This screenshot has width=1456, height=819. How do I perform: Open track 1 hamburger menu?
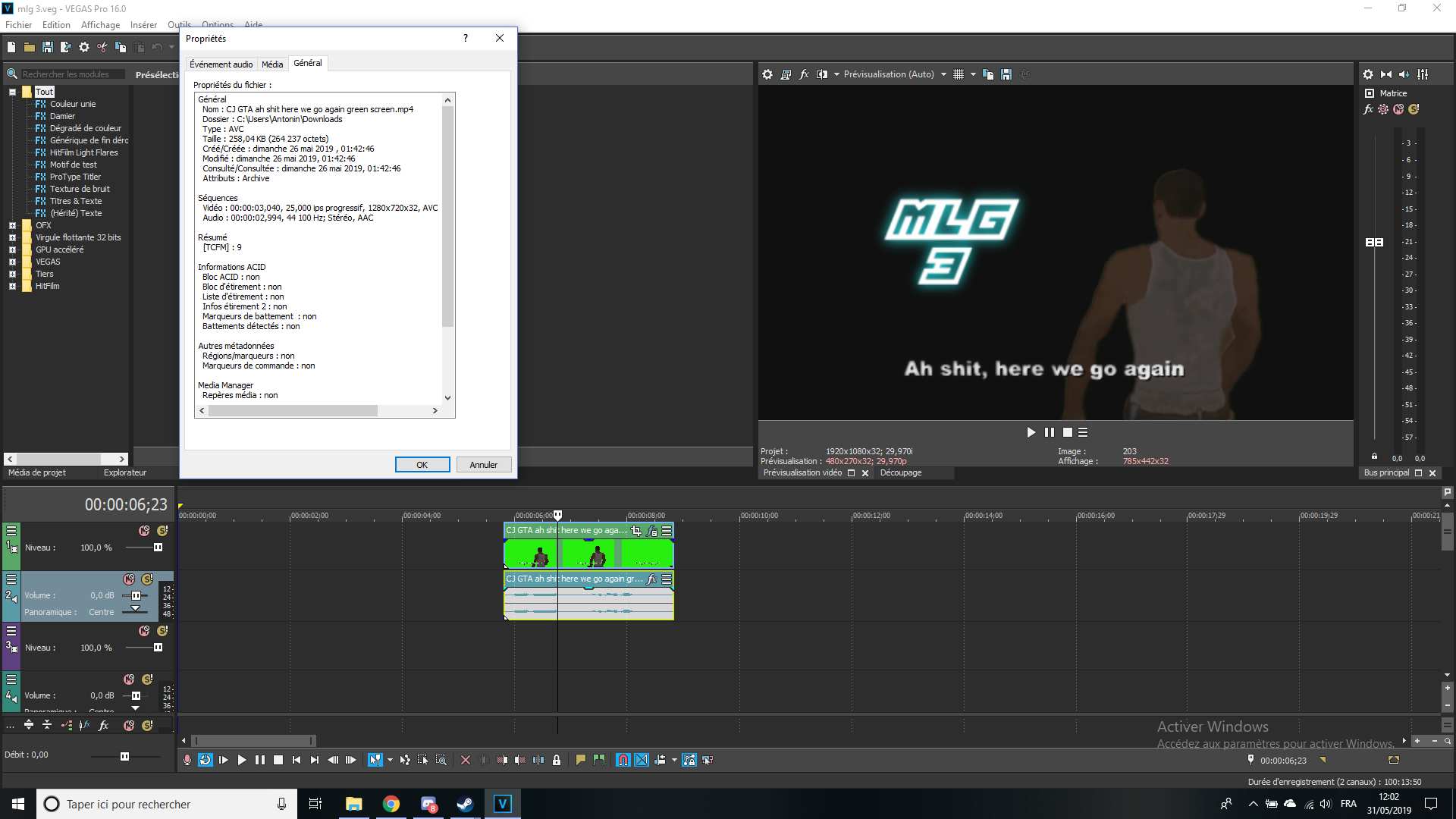coord(11,531)
